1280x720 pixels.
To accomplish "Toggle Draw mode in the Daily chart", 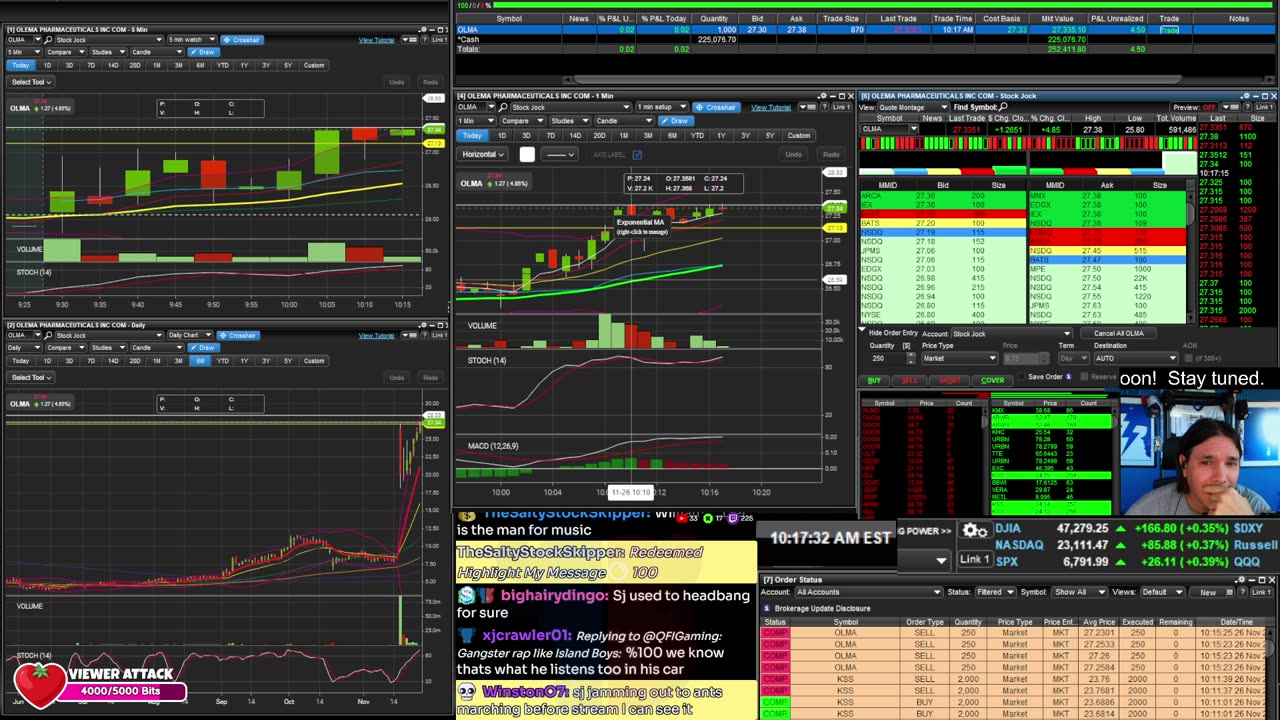I will 204,347.
